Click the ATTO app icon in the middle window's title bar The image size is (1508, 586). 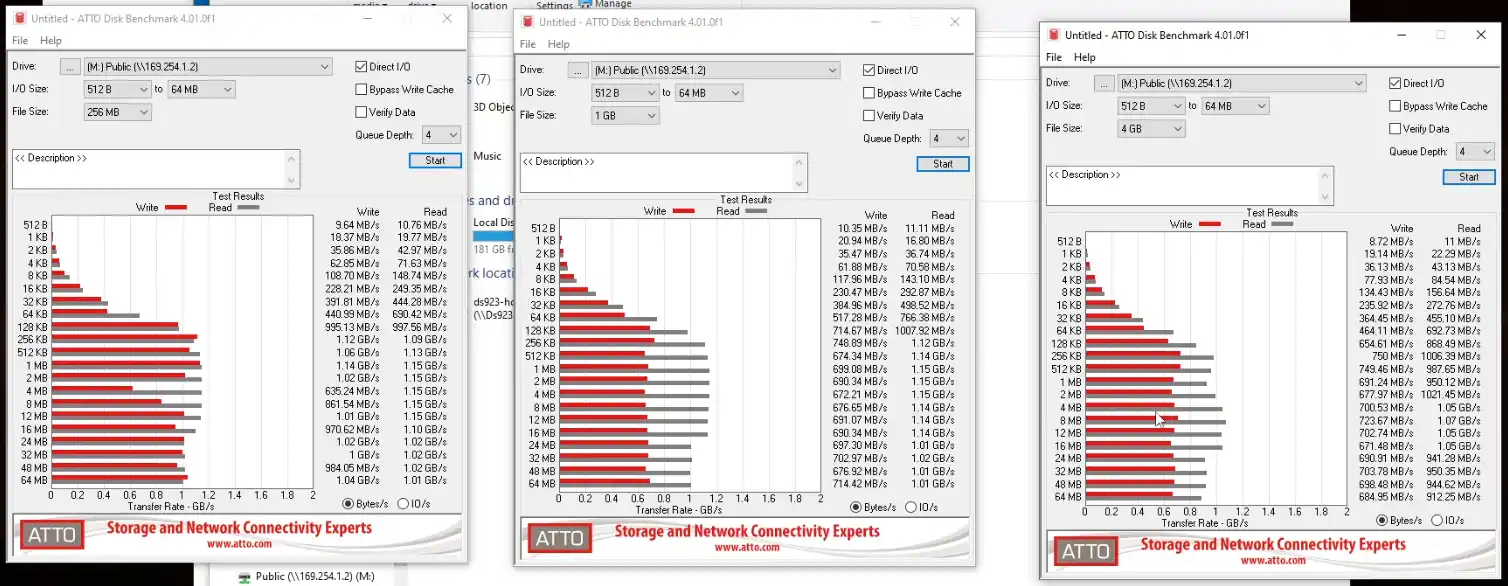point(527,22)
